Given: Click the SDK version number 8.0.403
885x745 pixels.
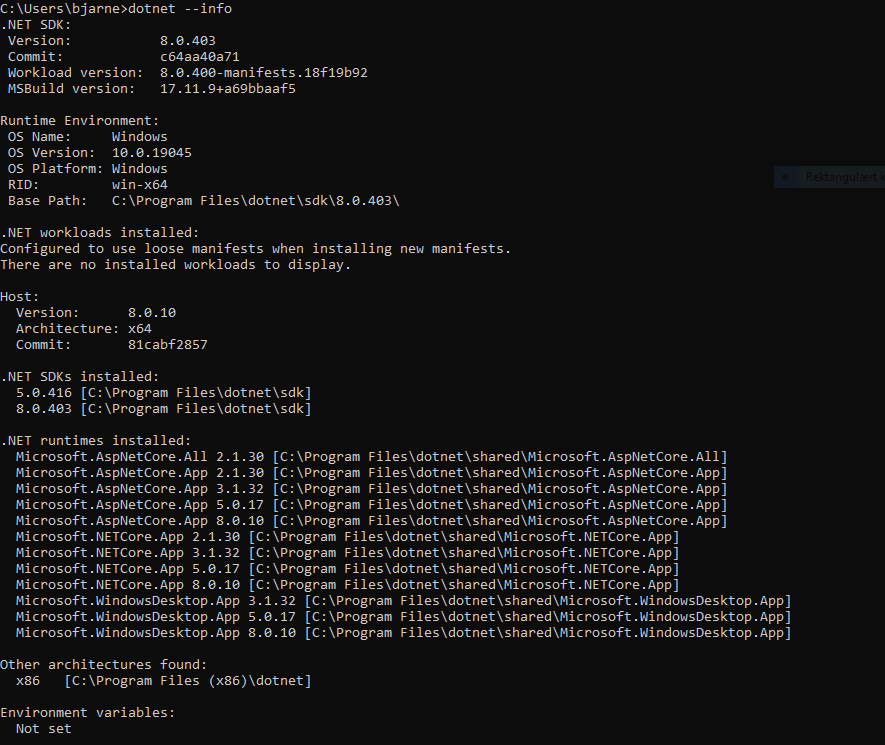Looking at the screenshot, I should click(x=188, y=41).
